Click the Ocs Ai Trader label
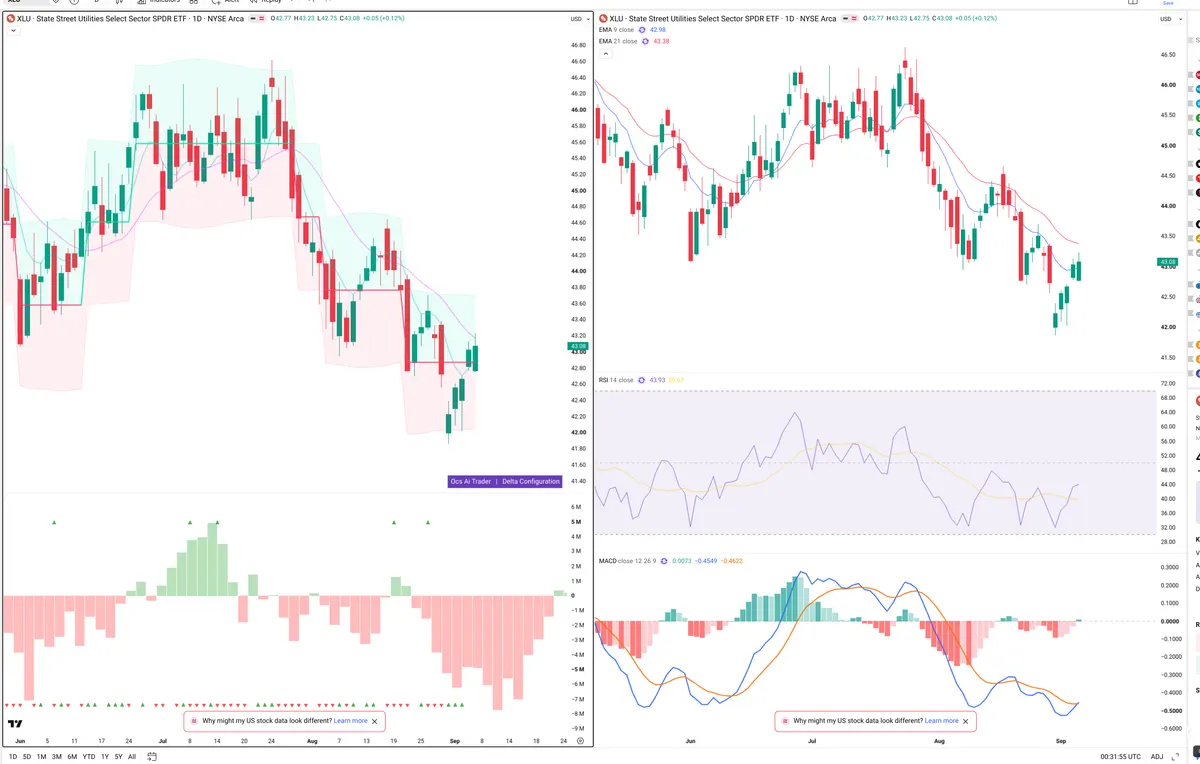Viewport: 1200px width, 764px height. click(x=471, y=481)
